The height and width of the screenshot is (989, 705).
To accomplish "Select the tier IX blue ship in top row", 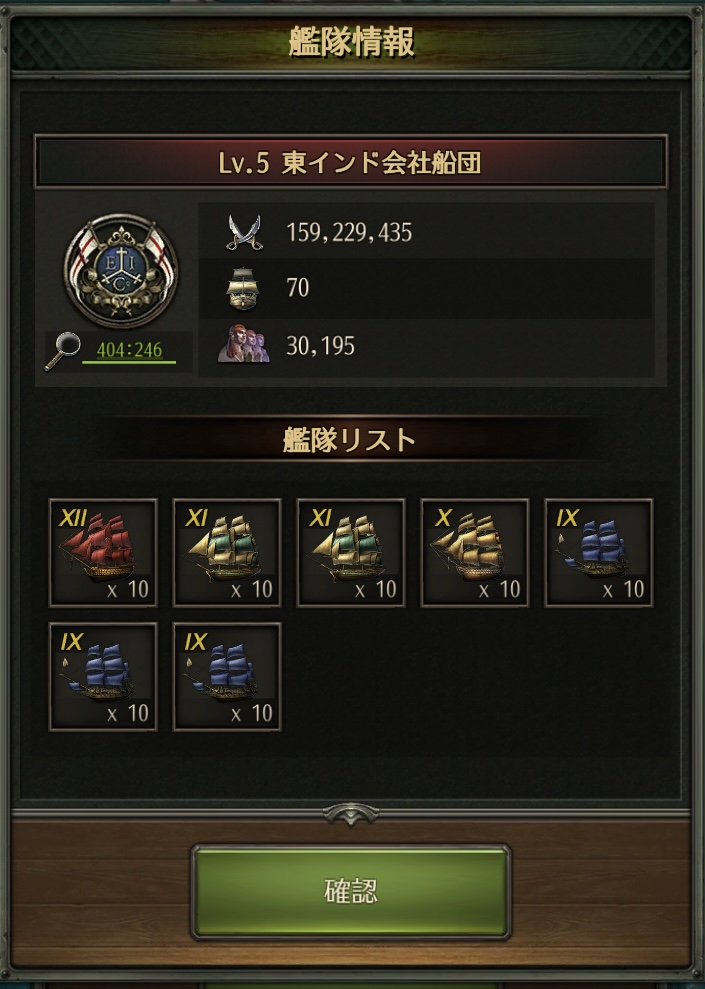I will 598,553.
